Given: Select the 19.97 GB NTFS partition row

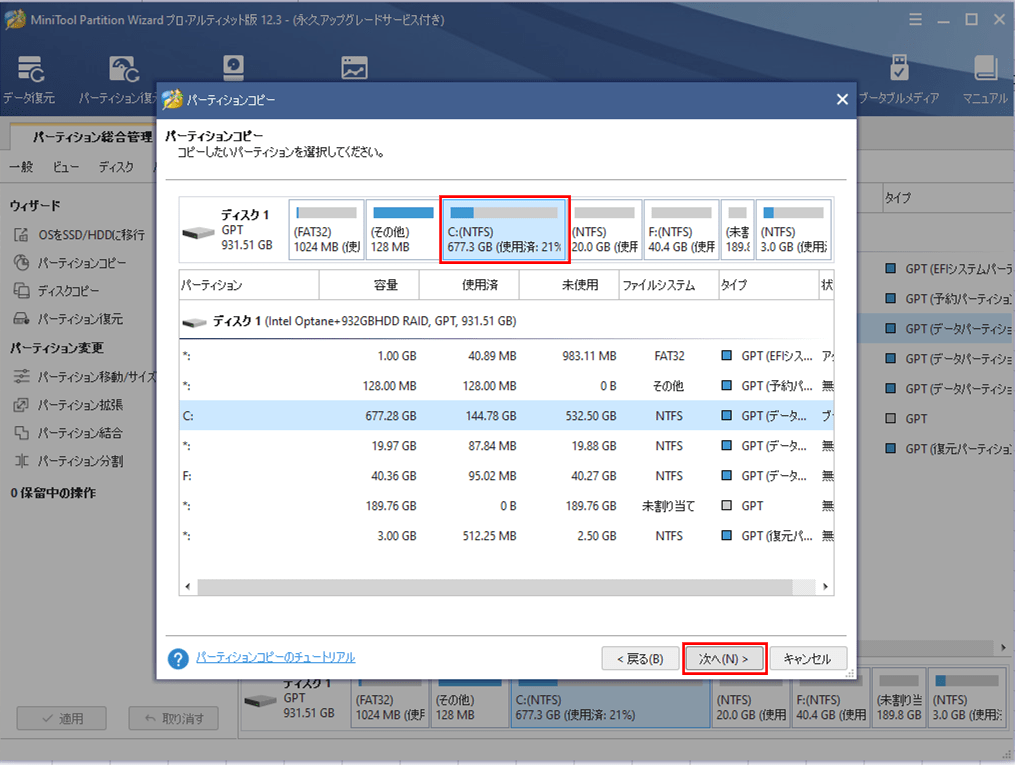Looking at the screenshot, I should click(507, 446).
